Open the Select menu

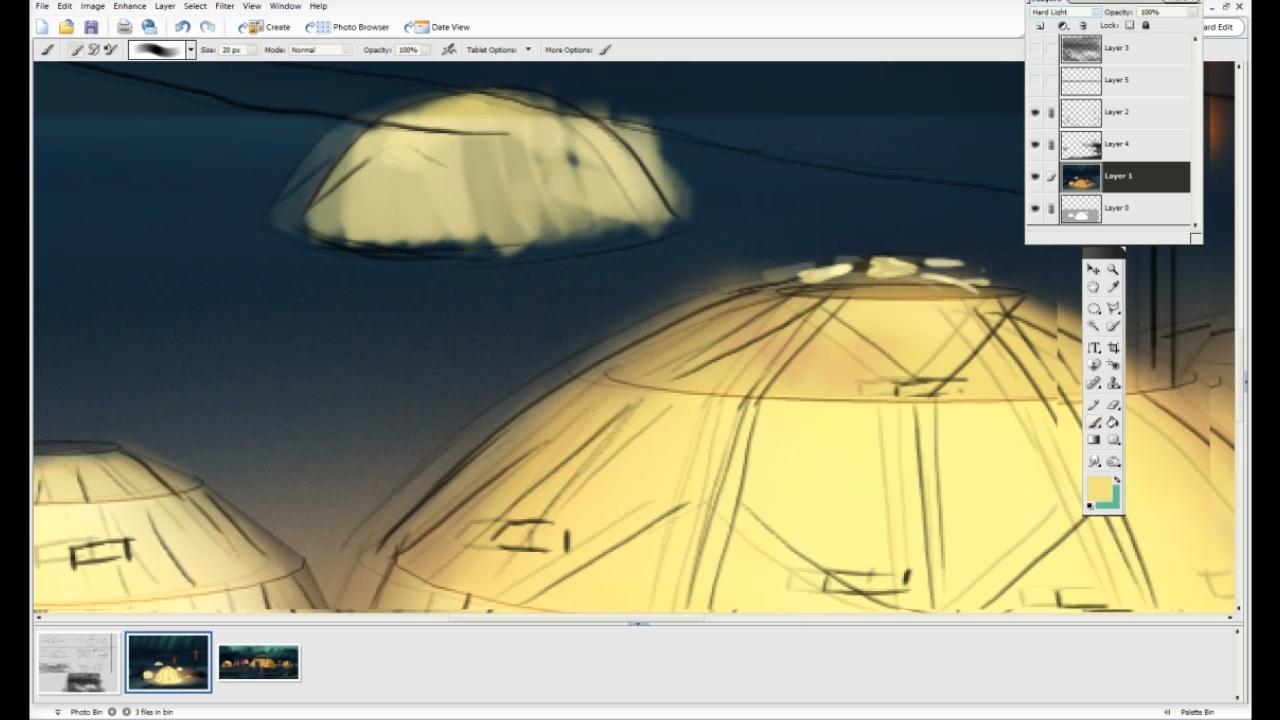[x=195, y=6]
